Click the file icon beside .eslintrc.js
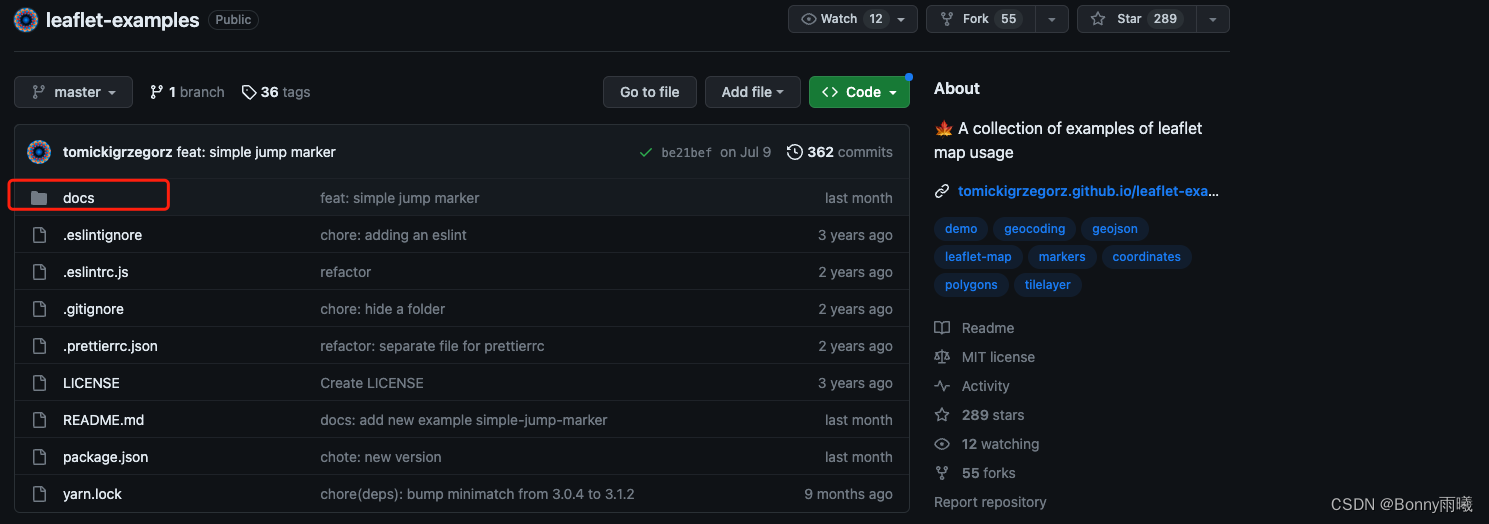The image size is (1489, 524). pyautogui.click(x=39, y=272)
